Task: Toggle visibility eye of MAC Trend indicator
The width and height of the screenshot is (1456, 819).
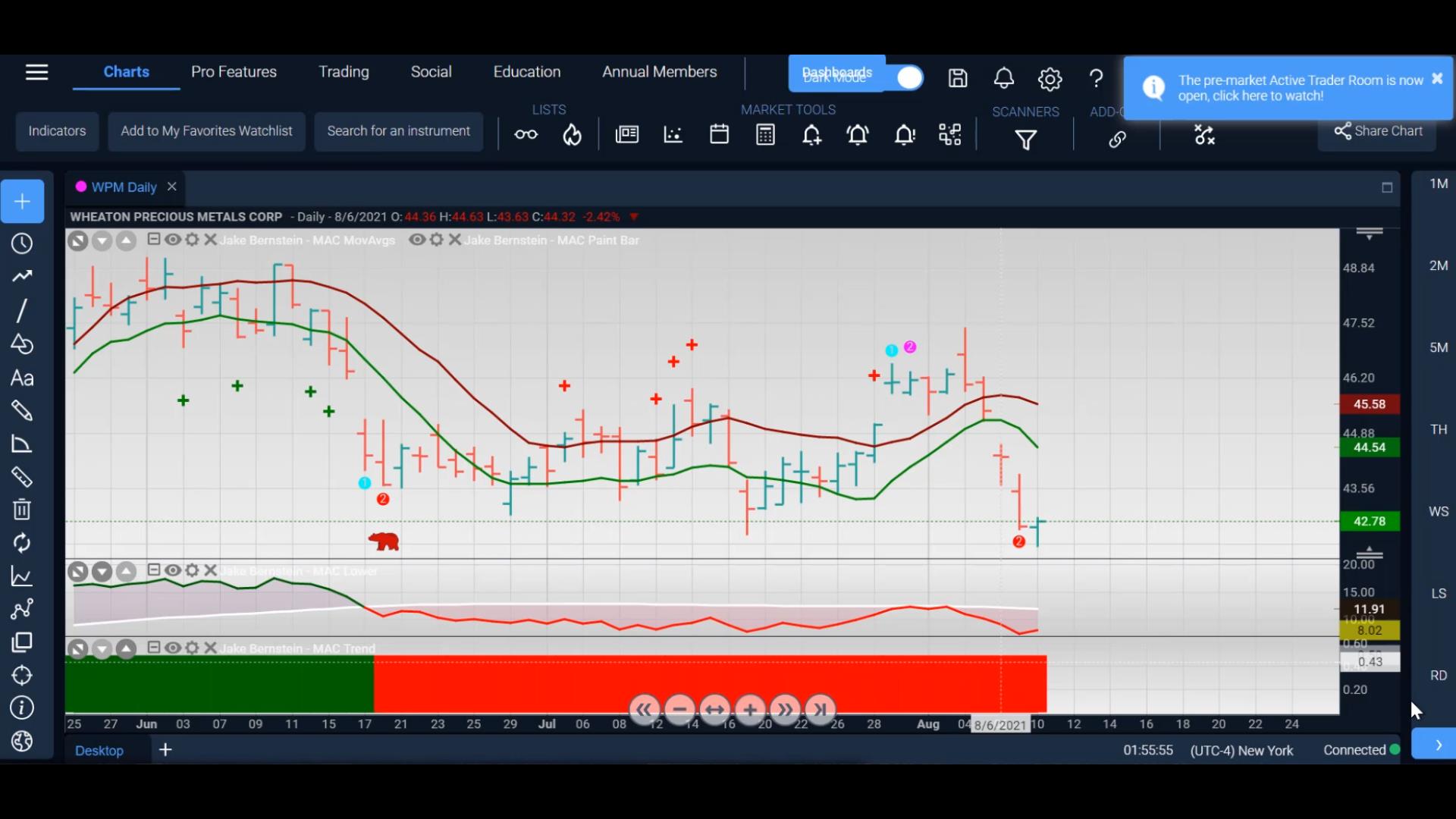Action: tap(173, 648)
